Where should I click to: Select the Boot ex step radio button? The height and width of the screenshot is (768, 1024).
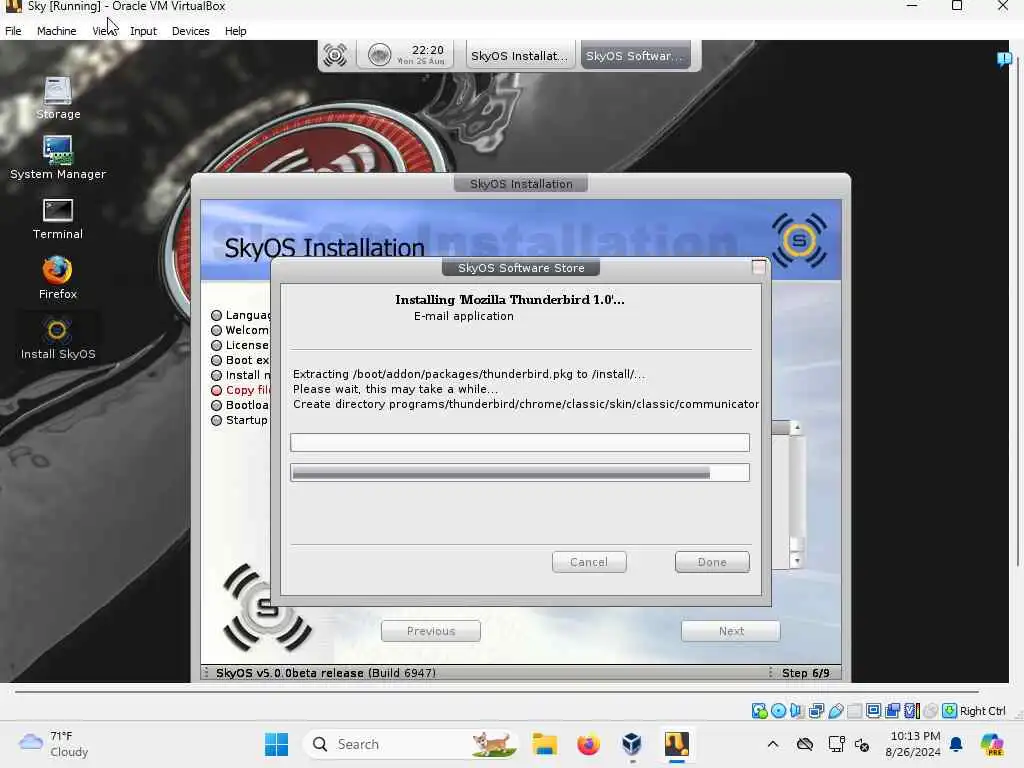pyautogui.click(x=216, y=360)
